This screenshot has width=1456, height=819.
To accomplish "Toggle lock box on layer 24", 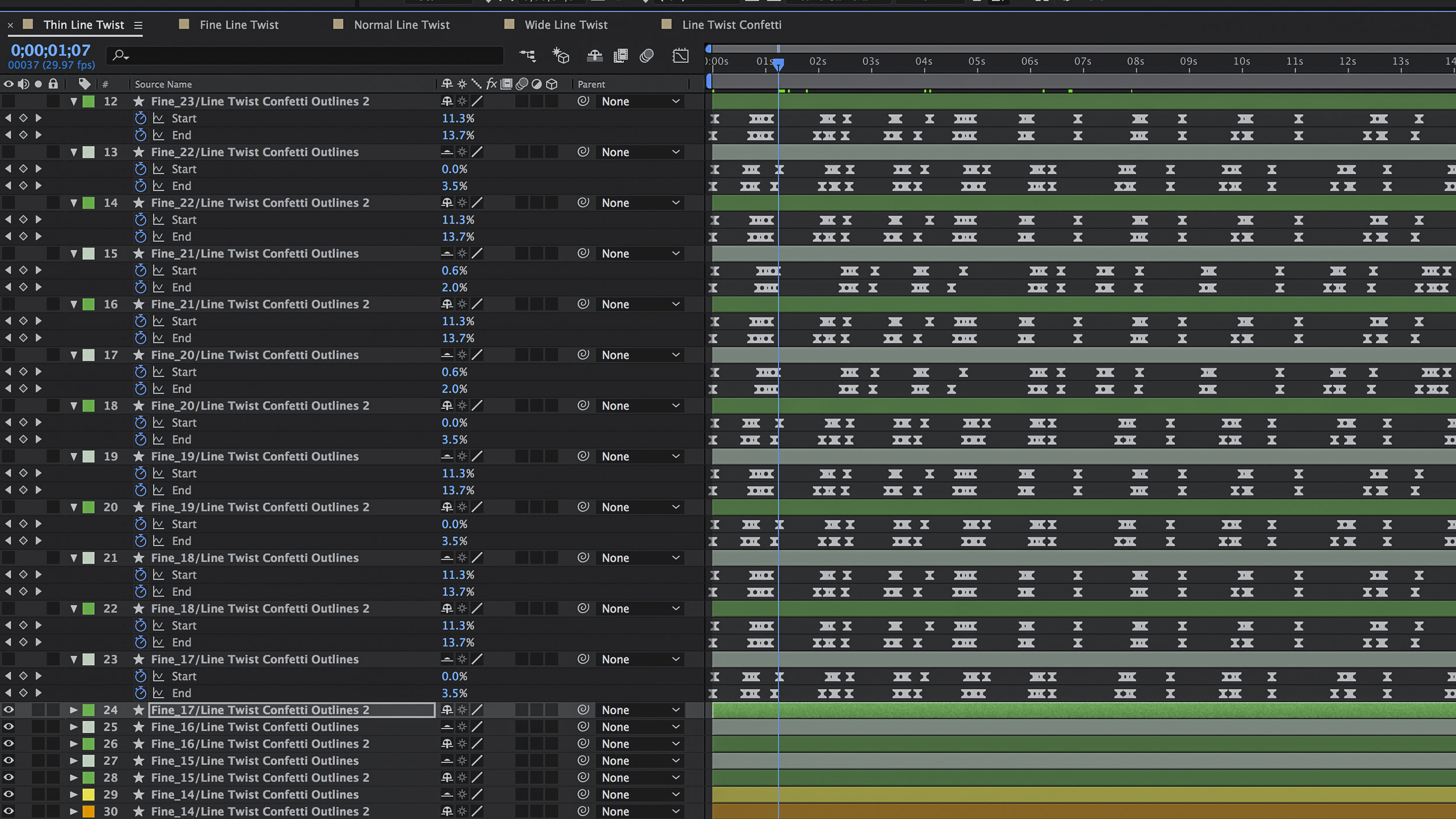I will click(53, 710).
